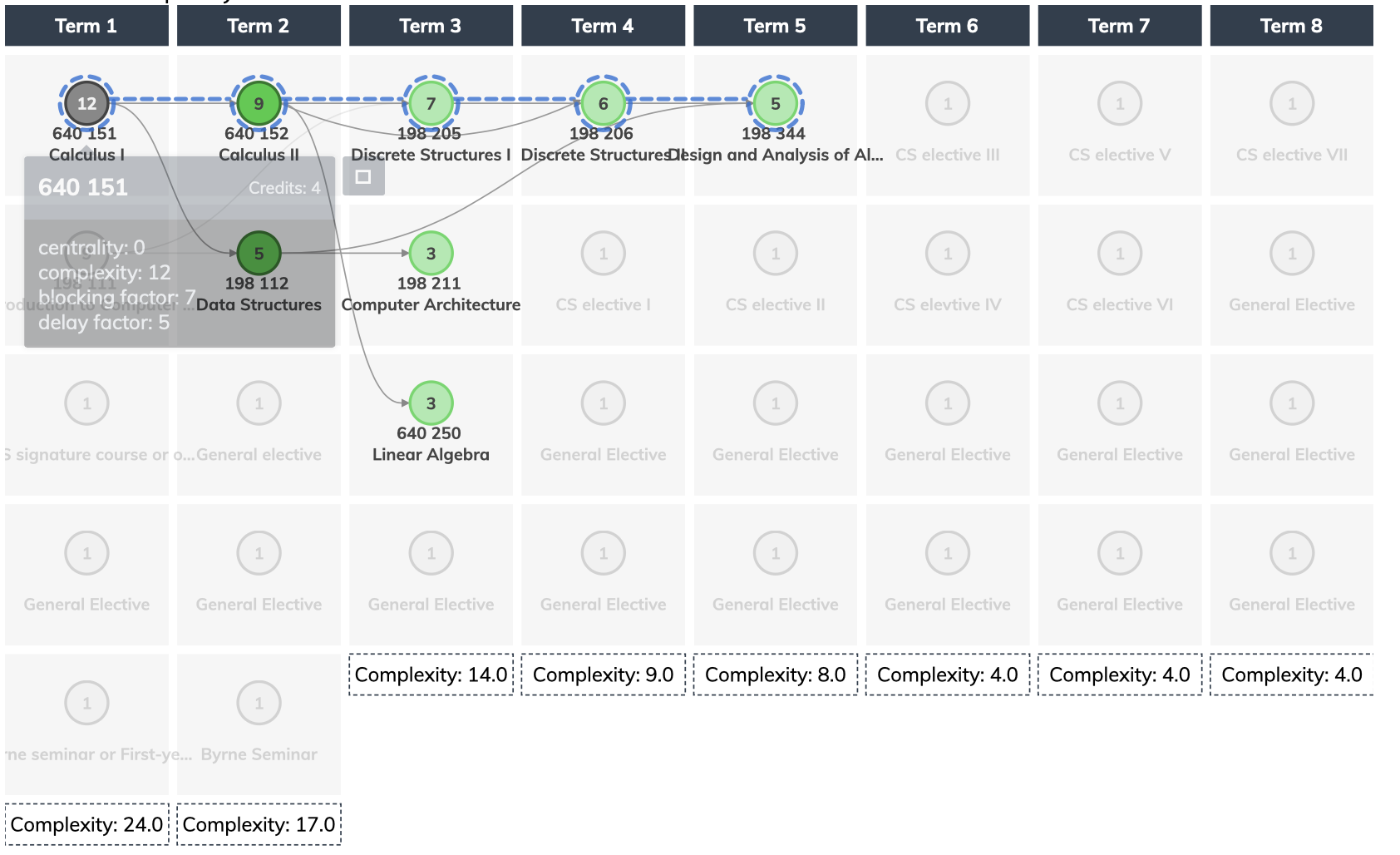
Task: Click the Credits: 4 label in popup
Action: tap(284, 188)
